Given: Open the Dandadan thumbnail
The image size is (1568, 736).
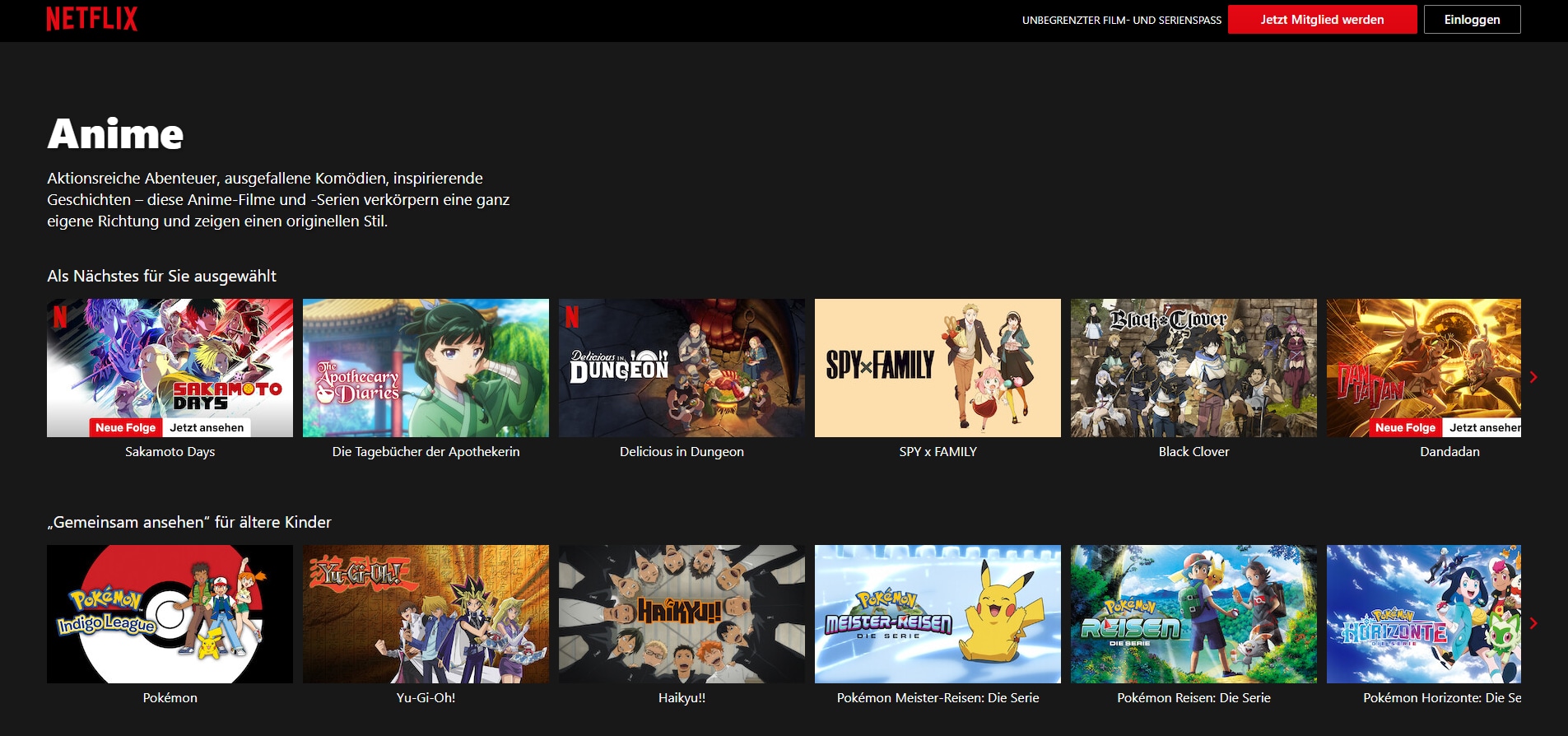Looking at the screenshot, I should tap(1424, 368).
